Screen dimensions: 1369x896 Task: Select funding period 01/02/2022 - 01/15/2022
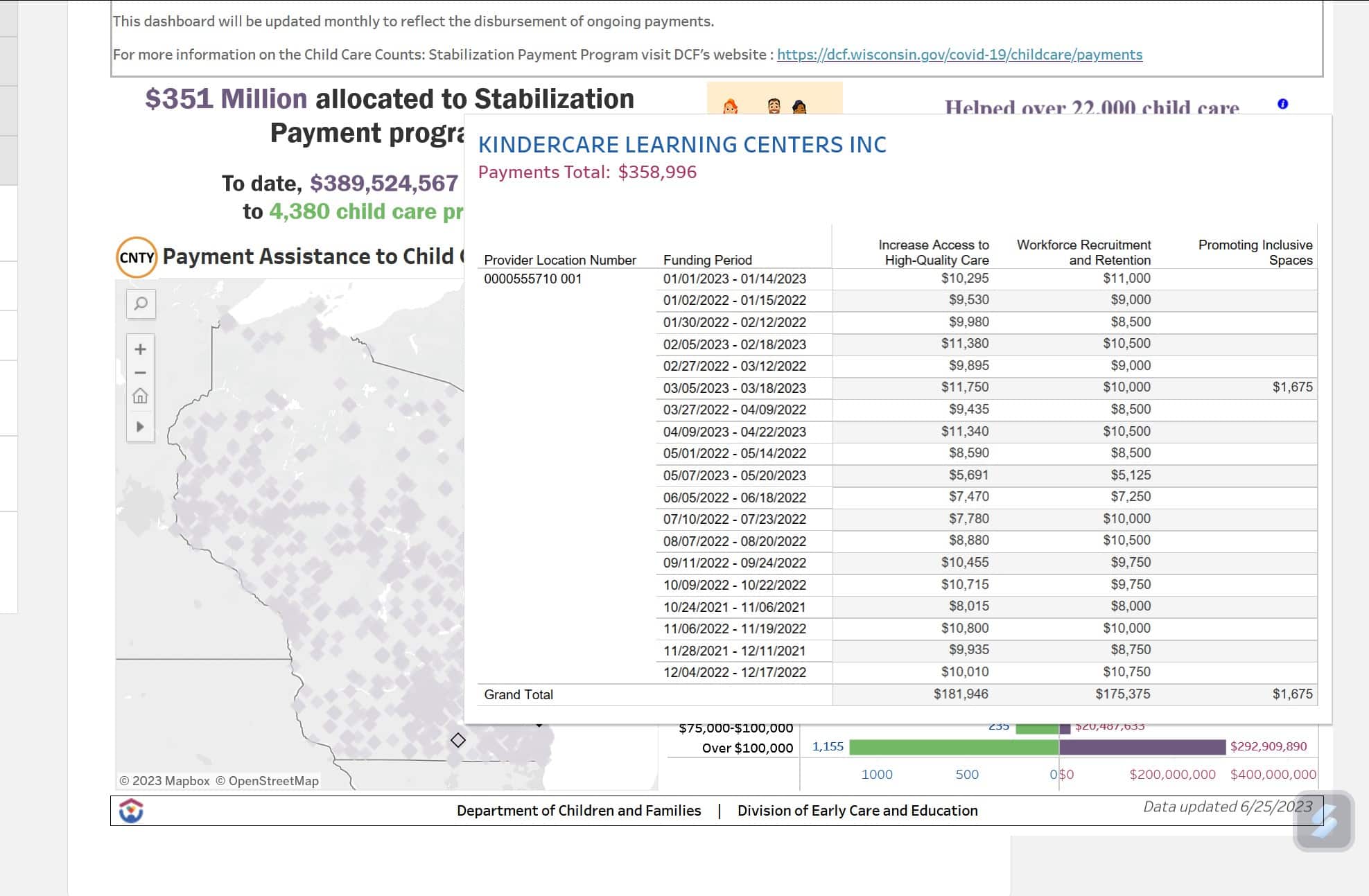734,300
